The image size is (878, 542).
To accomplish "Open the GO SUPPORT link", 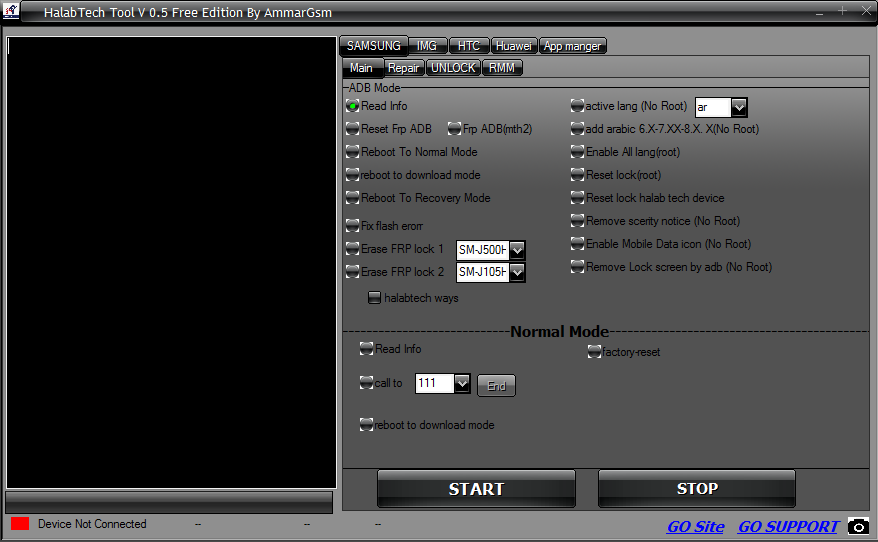I will (x=788, y=527).
